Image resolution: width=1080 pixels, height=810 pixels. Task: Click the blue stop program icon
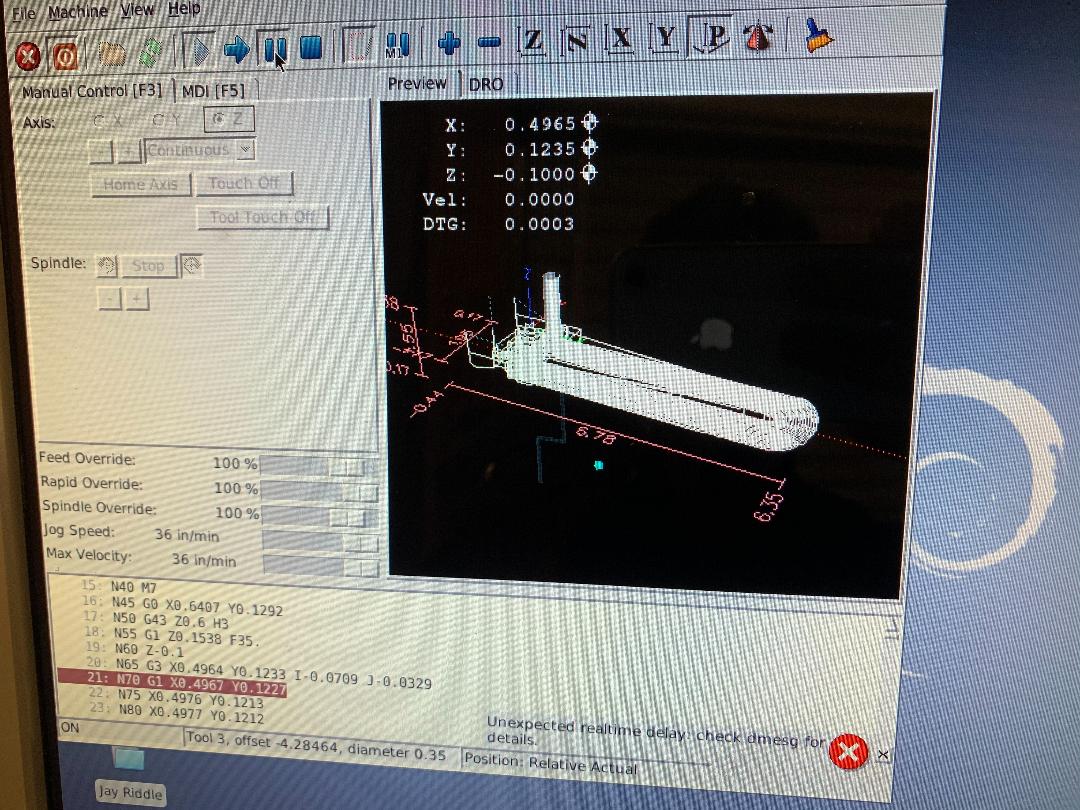click(x=311, y=48)
